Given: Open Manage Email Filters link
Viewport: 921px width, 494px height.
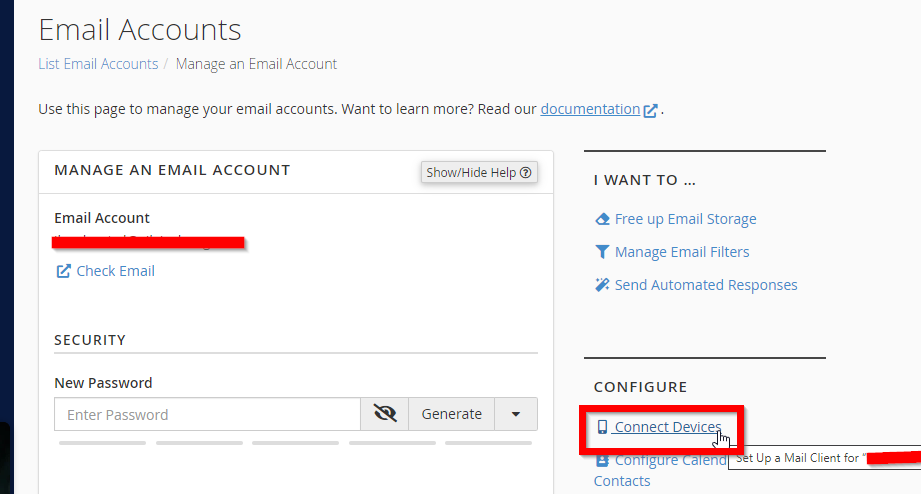Looking at the screenshot, I should (682, 252).
